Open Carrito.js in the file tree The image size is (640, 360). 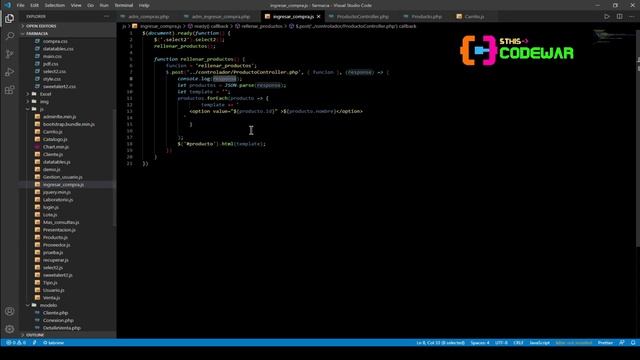[x=53, y=132]
